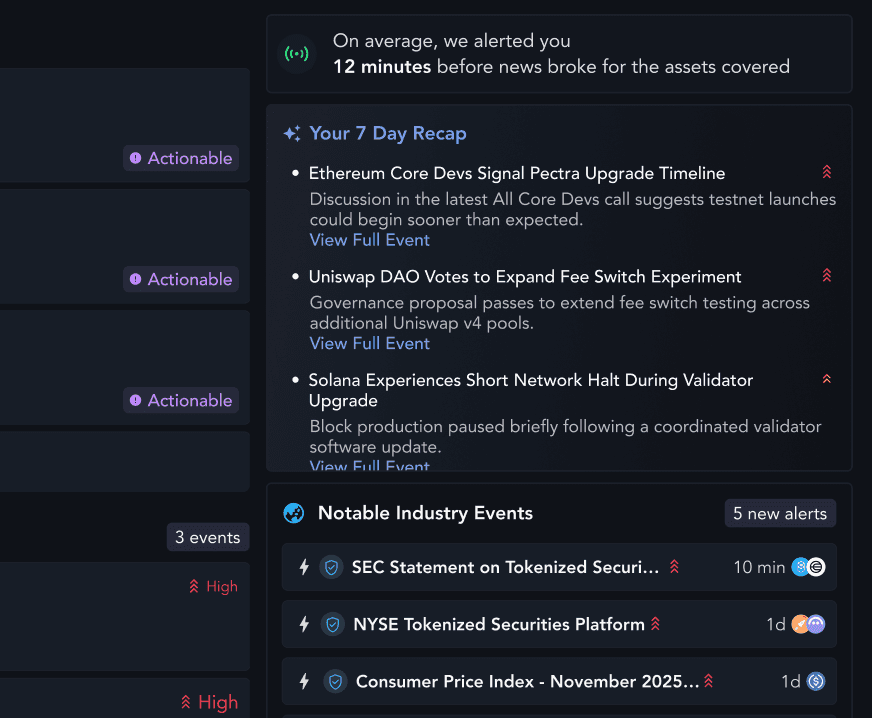Click asset avatars on SEC Statement row
The height and width of the screenshot is (718, 872).
(x=808, y=567)
